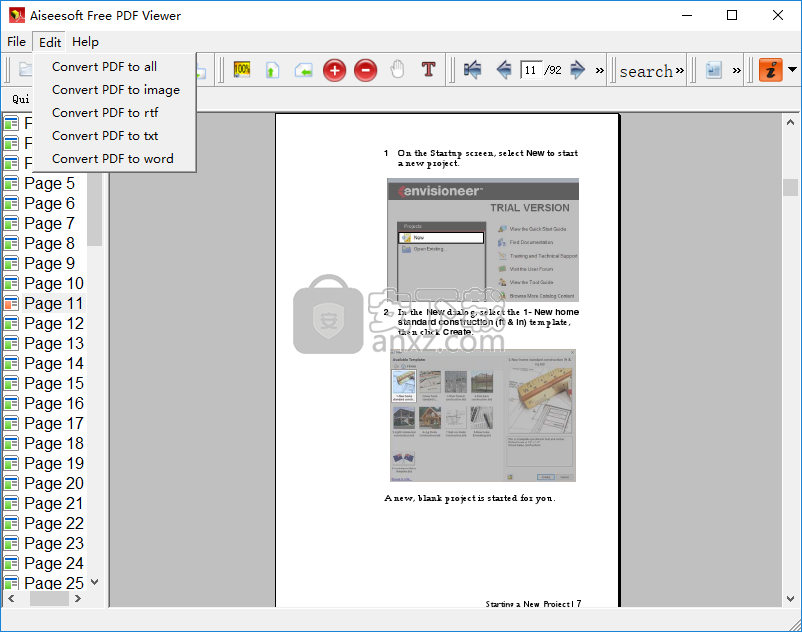Click the Page 23 page icon
The height and width of the screenshot is (632, 802).
pos(11,543)
